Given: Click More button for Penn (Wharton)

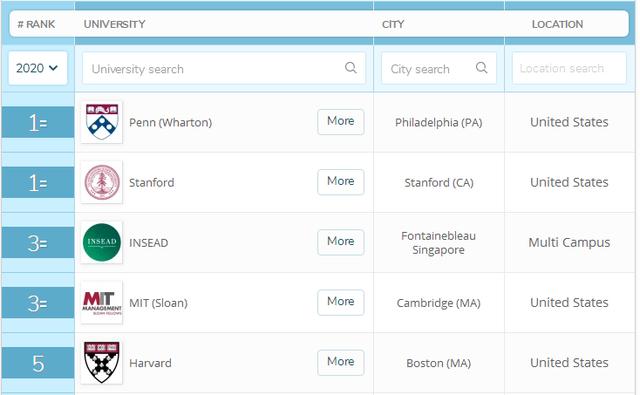Looking at the screenshot, I should pos(341,122).
